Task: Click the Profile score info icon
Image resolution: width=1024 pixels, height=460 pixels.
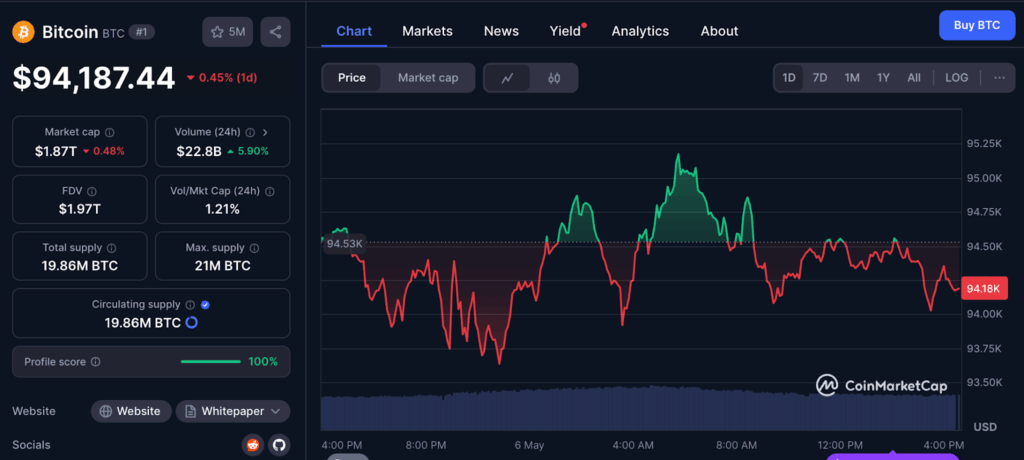Action: (96, 362)
